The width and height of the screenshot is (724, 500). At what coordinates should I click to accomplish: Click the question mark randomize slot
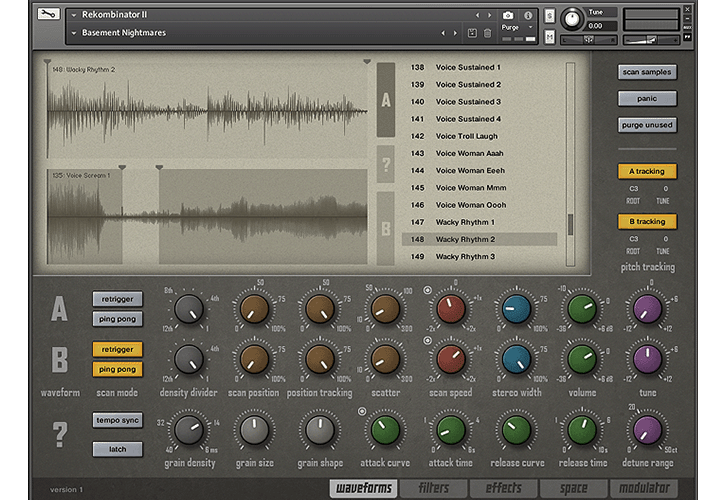pos(386,164)
